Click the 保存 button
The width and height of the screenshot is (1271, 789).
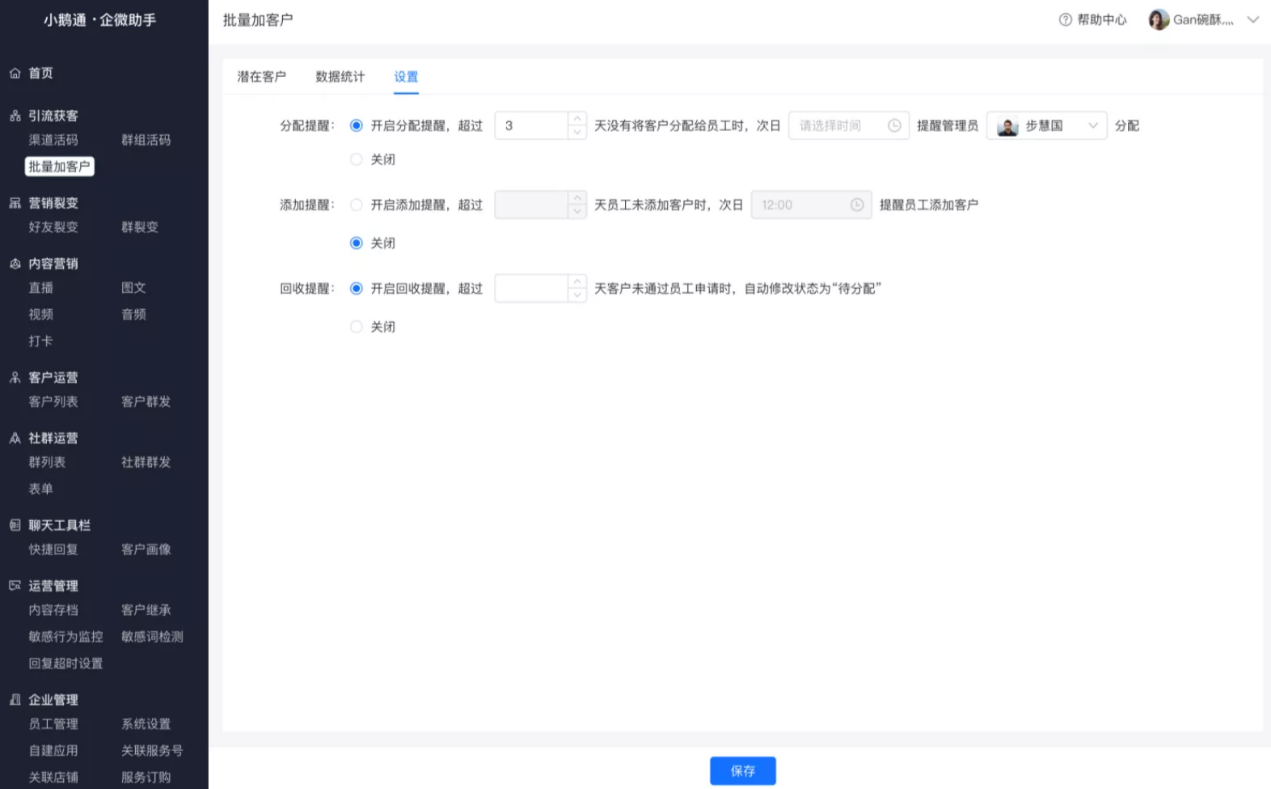coord(743,771)
